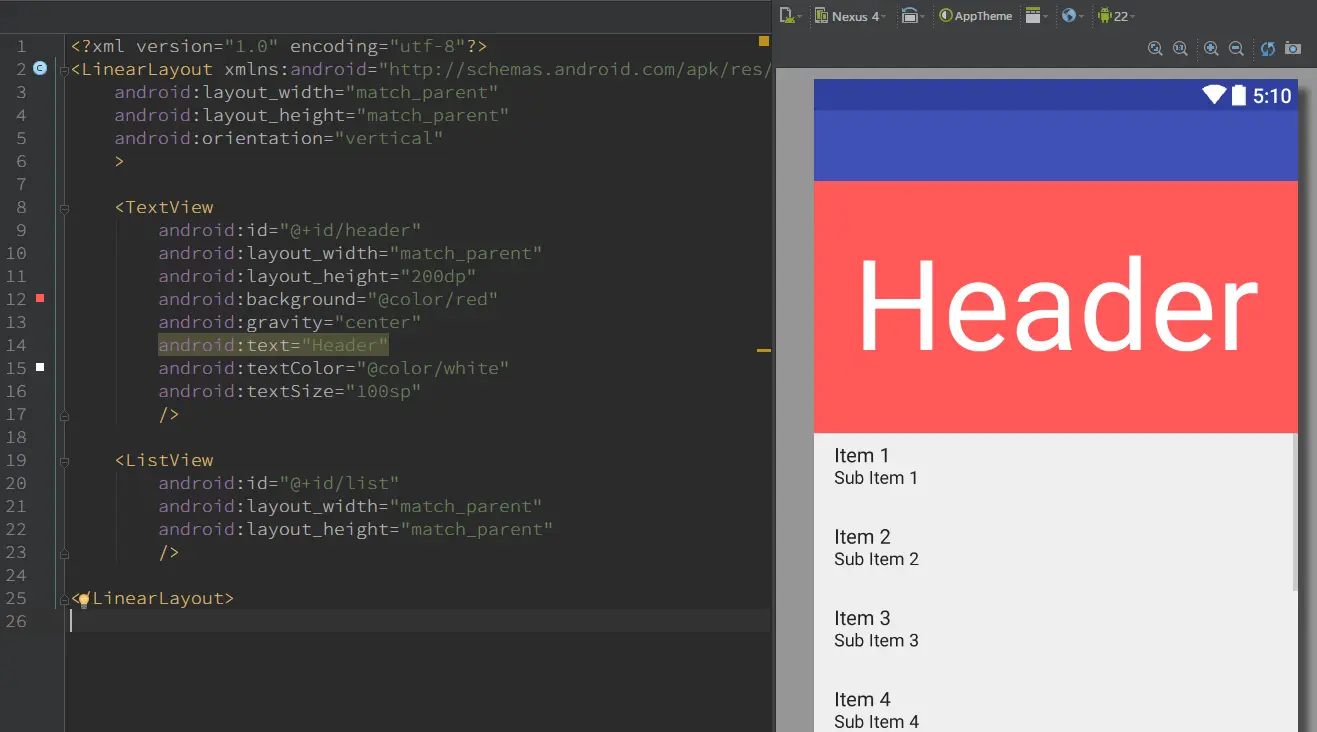Click the text android:text="Header" on line 14
1317x732 pixels.
coord(273,345)
